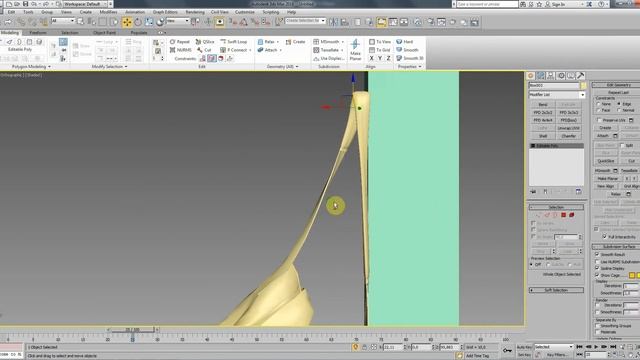Select the Face constraint radio button
Screen dimensions: 640x360
pyautogui.click(x=599, y=111)
